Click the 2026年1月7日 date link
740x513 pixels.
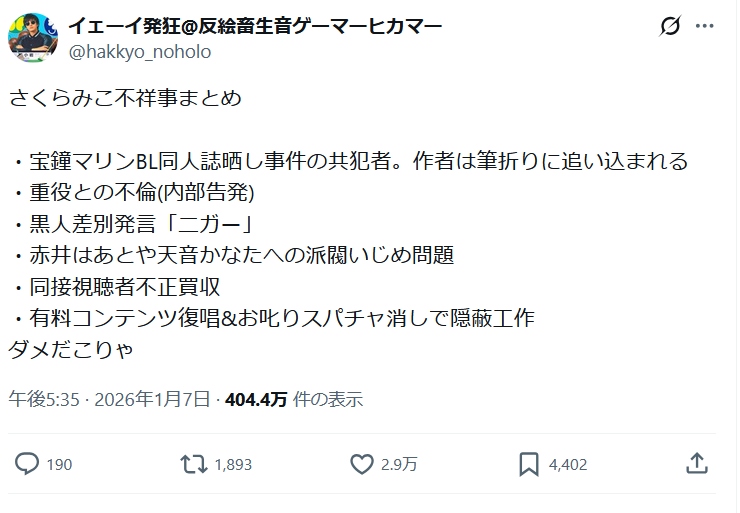coord(147,399)
